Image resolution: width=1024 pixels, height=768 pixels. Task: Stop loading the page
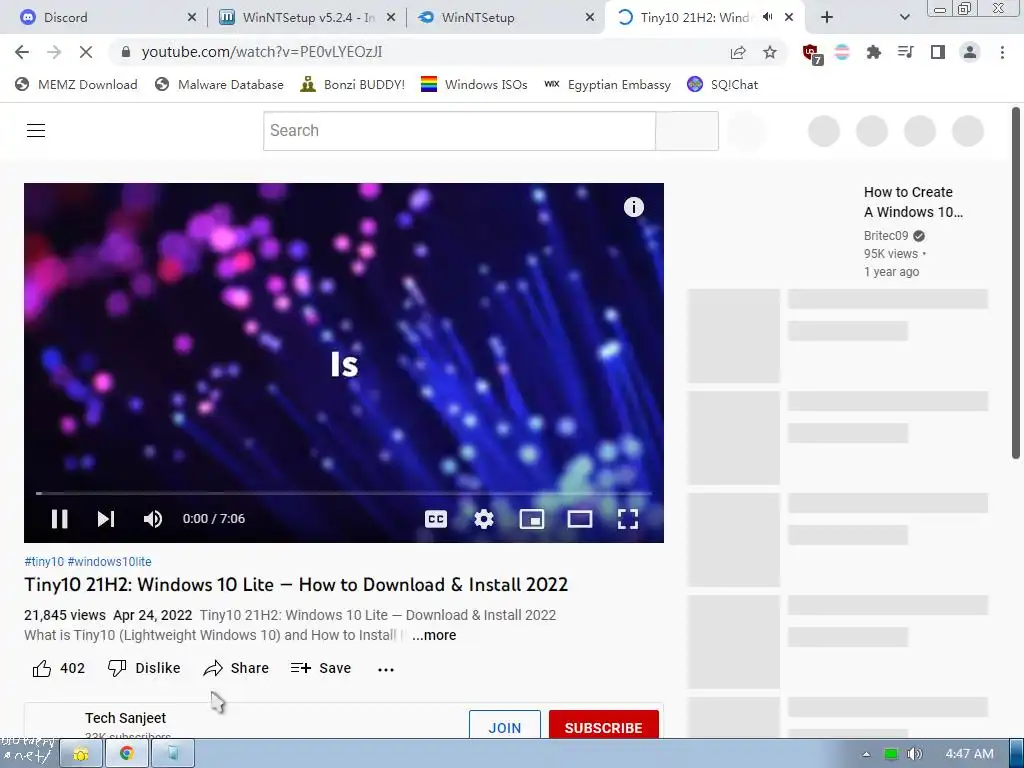[x=86, y=52]
